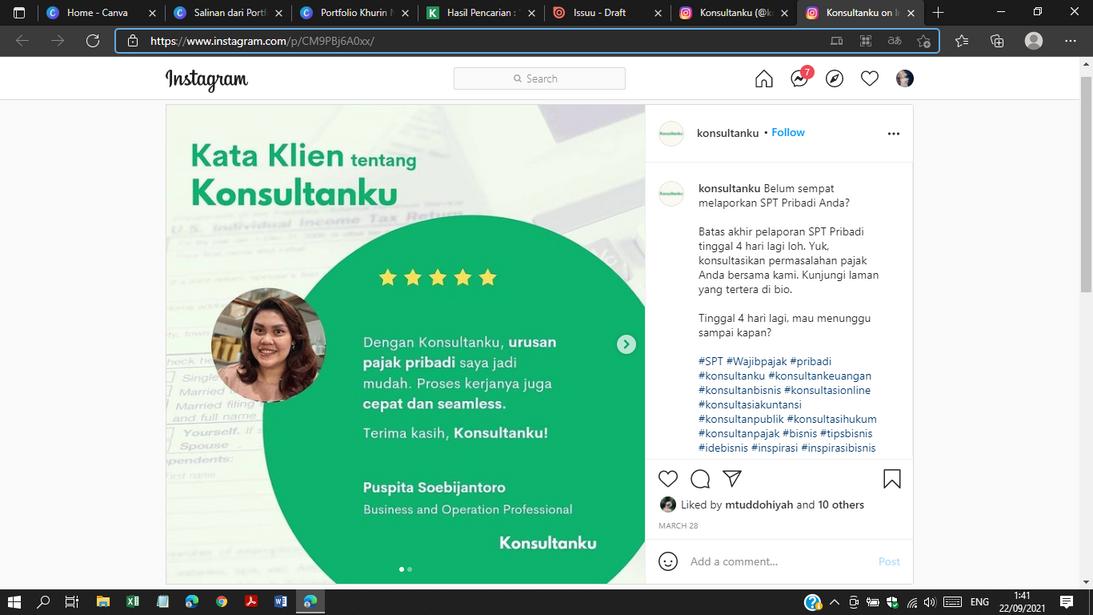Viewport: 1093px width, 615px height.
Task: Go back in browser history
Action: 22,41
